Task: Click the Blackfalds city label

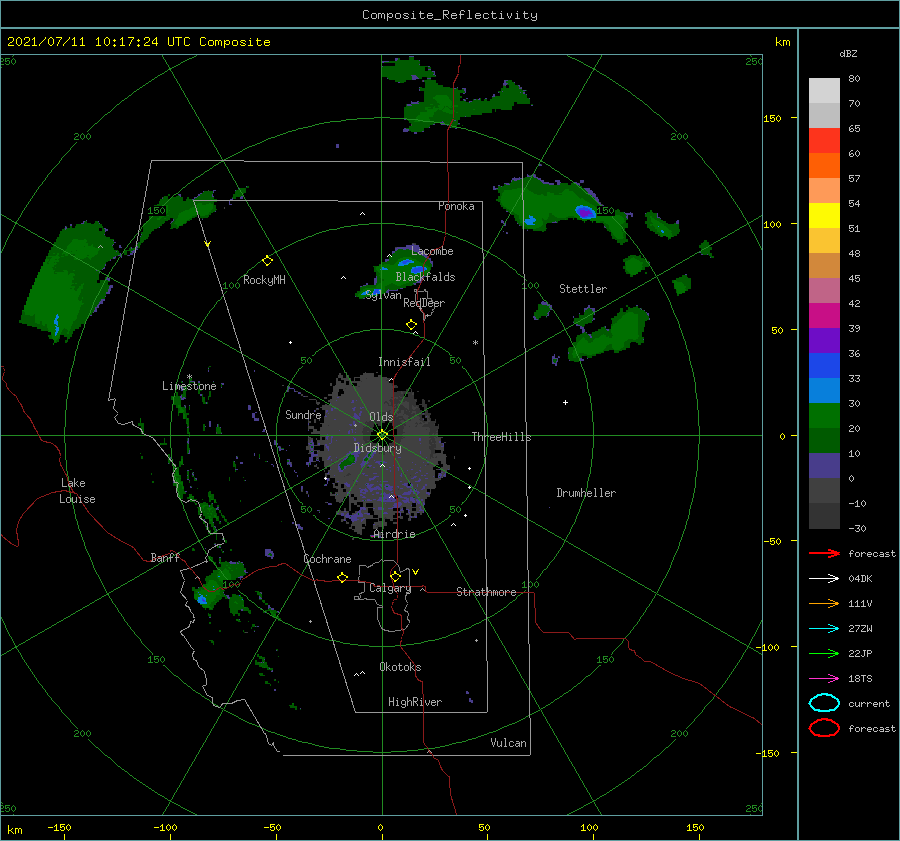Action: (425, 277)
